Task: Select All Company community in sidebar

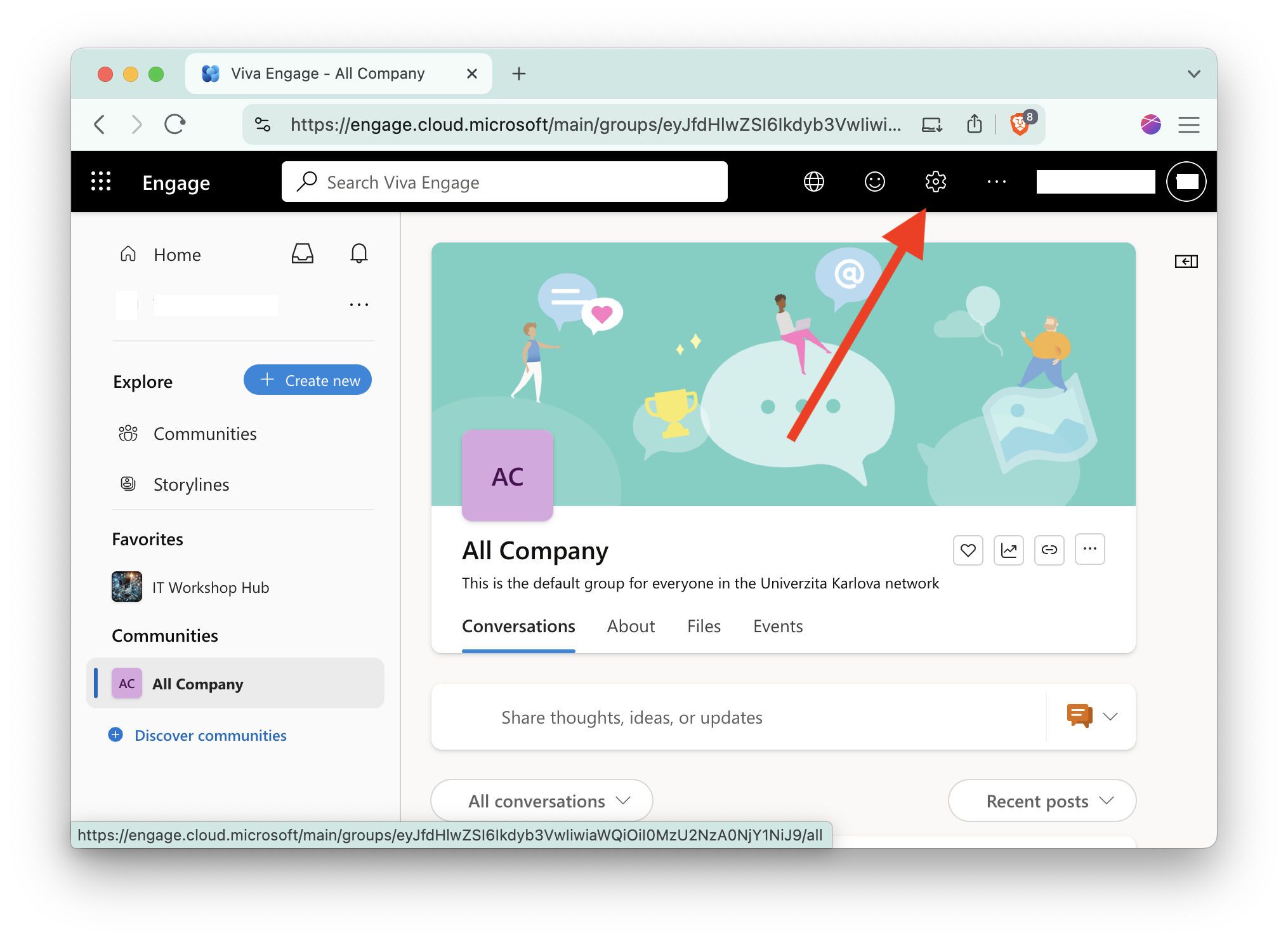Action: tap(235, 684)
